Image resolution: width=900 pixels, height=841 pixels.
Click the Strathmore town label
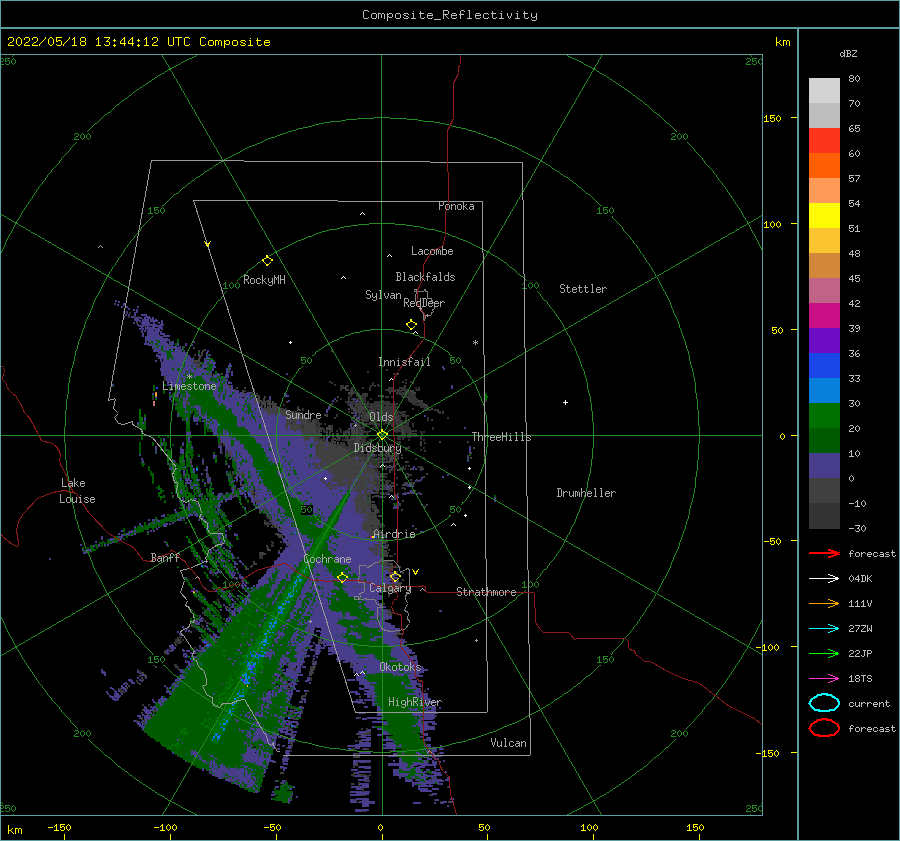[486, 592]
